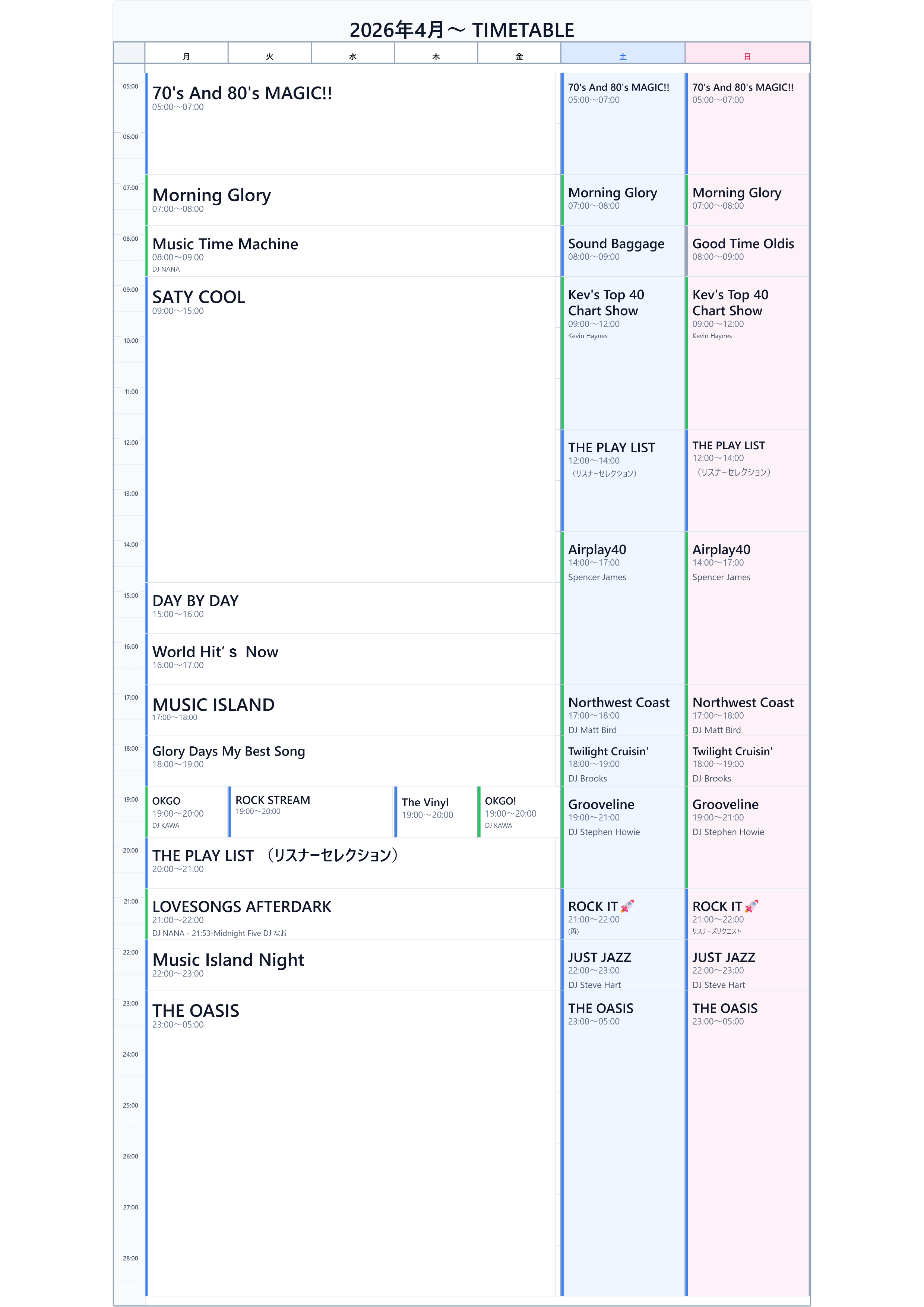This screenshot has height=1307, width=924.
Task: Click the 2026年4月～ TIMETABLE title
Action: click(x=462, y=29)
